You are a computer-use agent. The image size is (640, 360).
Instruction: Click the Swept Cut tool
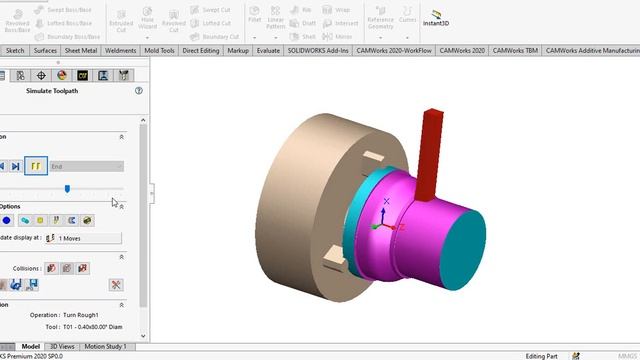(211, 10)
